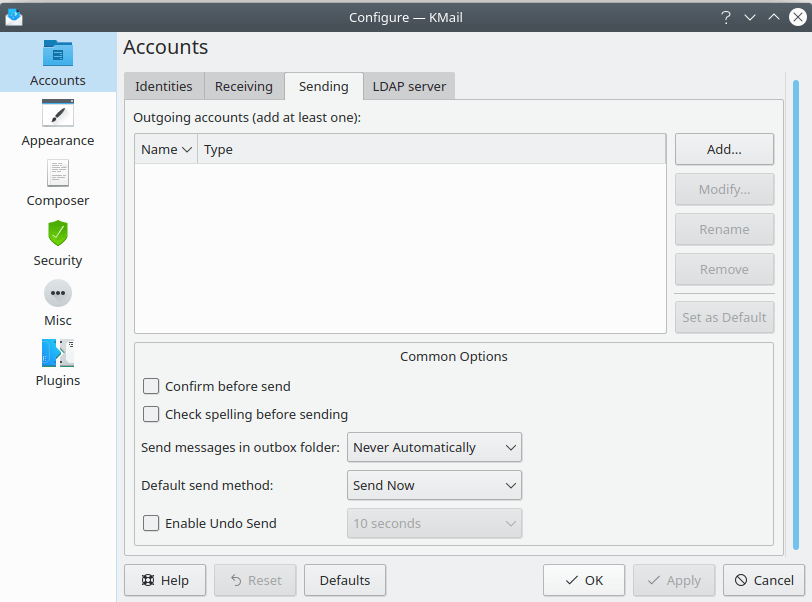
Task: Open the Plugins settings section
Action: (x=57, y=352)
